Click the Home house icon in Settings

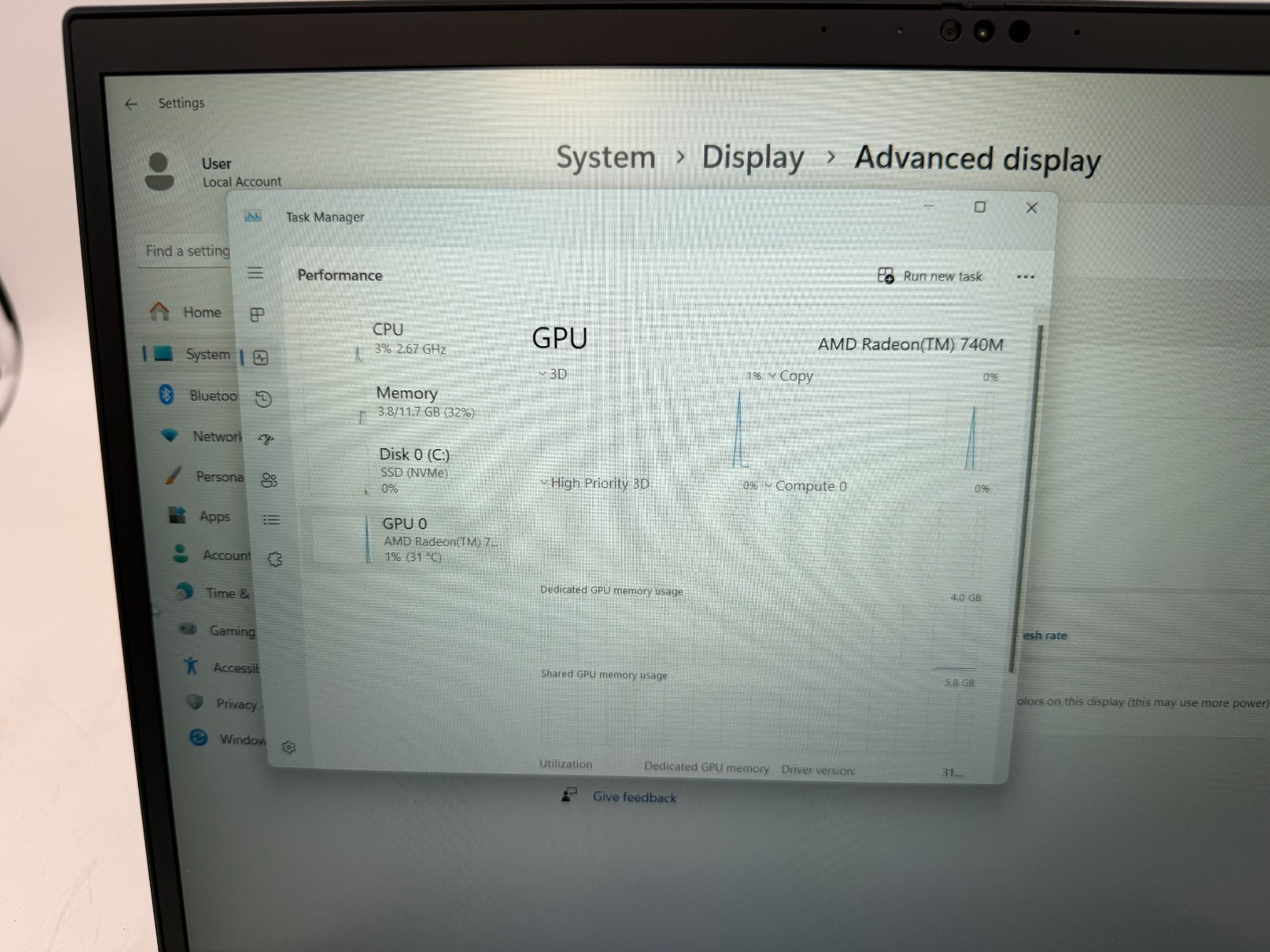click(160, 311)
